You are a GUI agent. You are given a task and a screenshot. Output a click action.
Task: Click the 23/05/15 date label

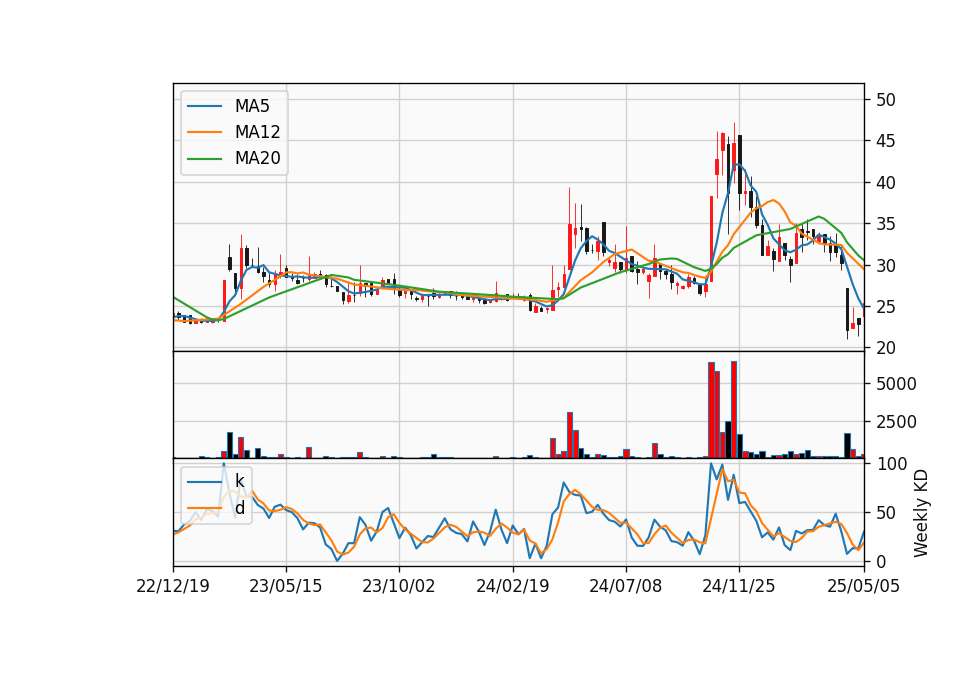(x=285, y=586)
